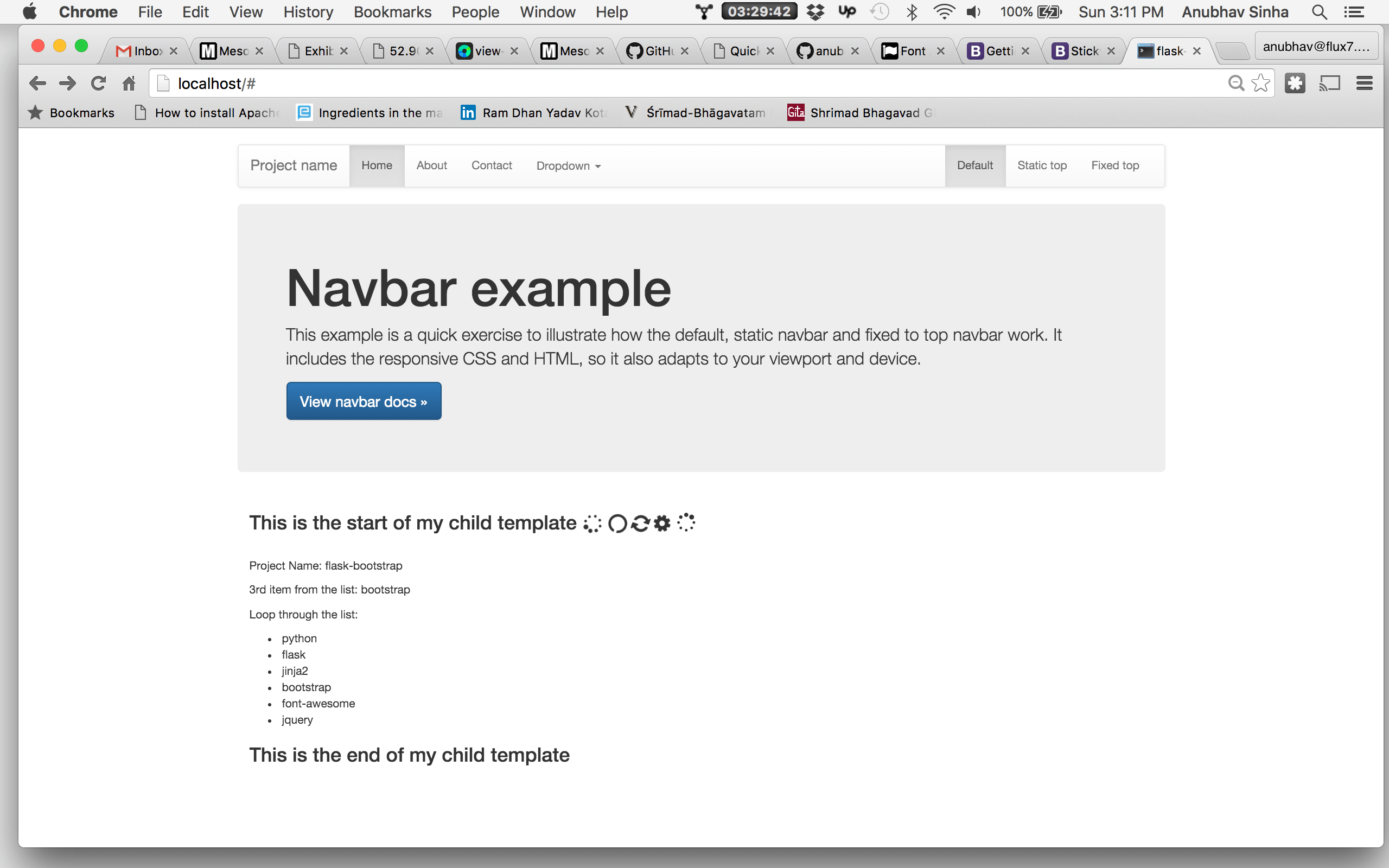The image size is (1389, 868).
Task: Click the View navbar docs button
Action: click(364, 401)
